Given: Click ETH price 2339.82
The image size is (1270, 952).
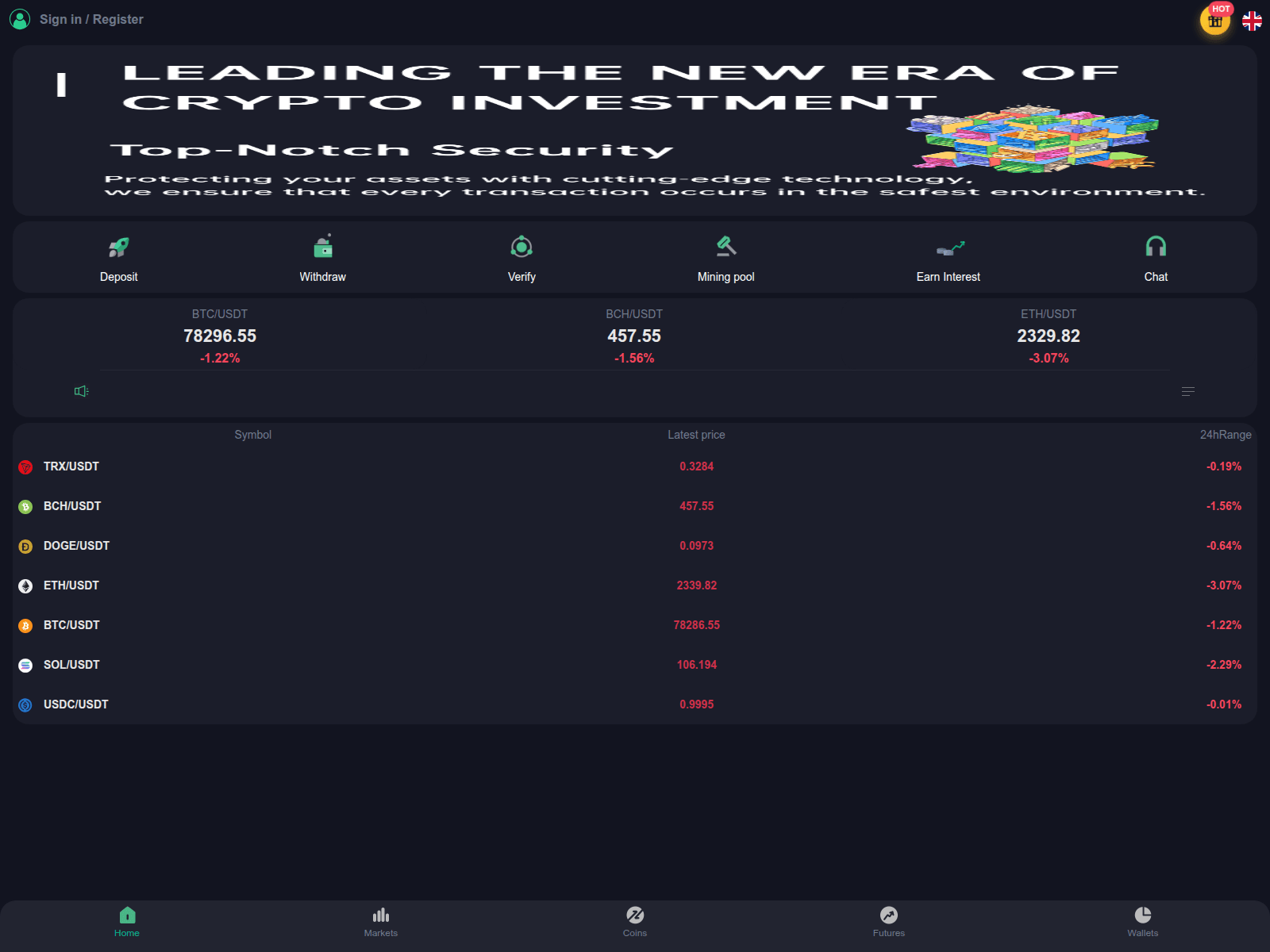Looking at the screenshot, I should [697, 585].
